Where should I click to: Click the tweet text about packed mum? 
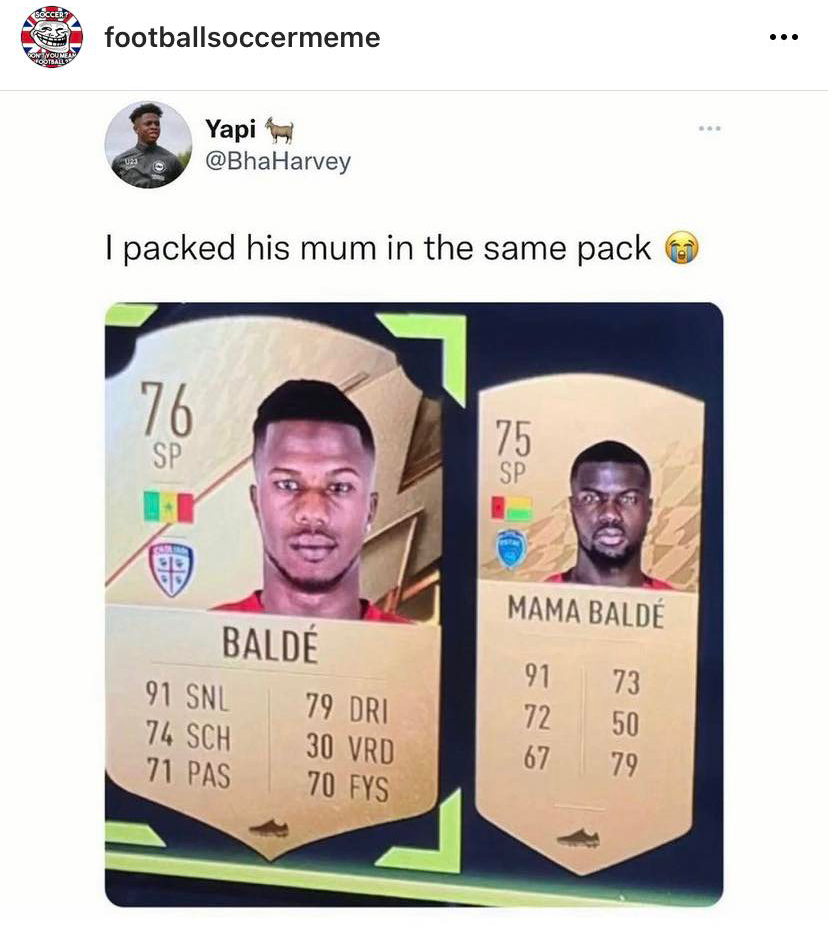pos(378,248)
